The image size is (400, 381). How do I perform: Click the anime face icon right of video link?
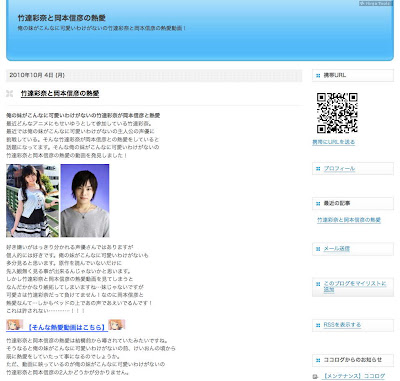click(x=116, y=325)
